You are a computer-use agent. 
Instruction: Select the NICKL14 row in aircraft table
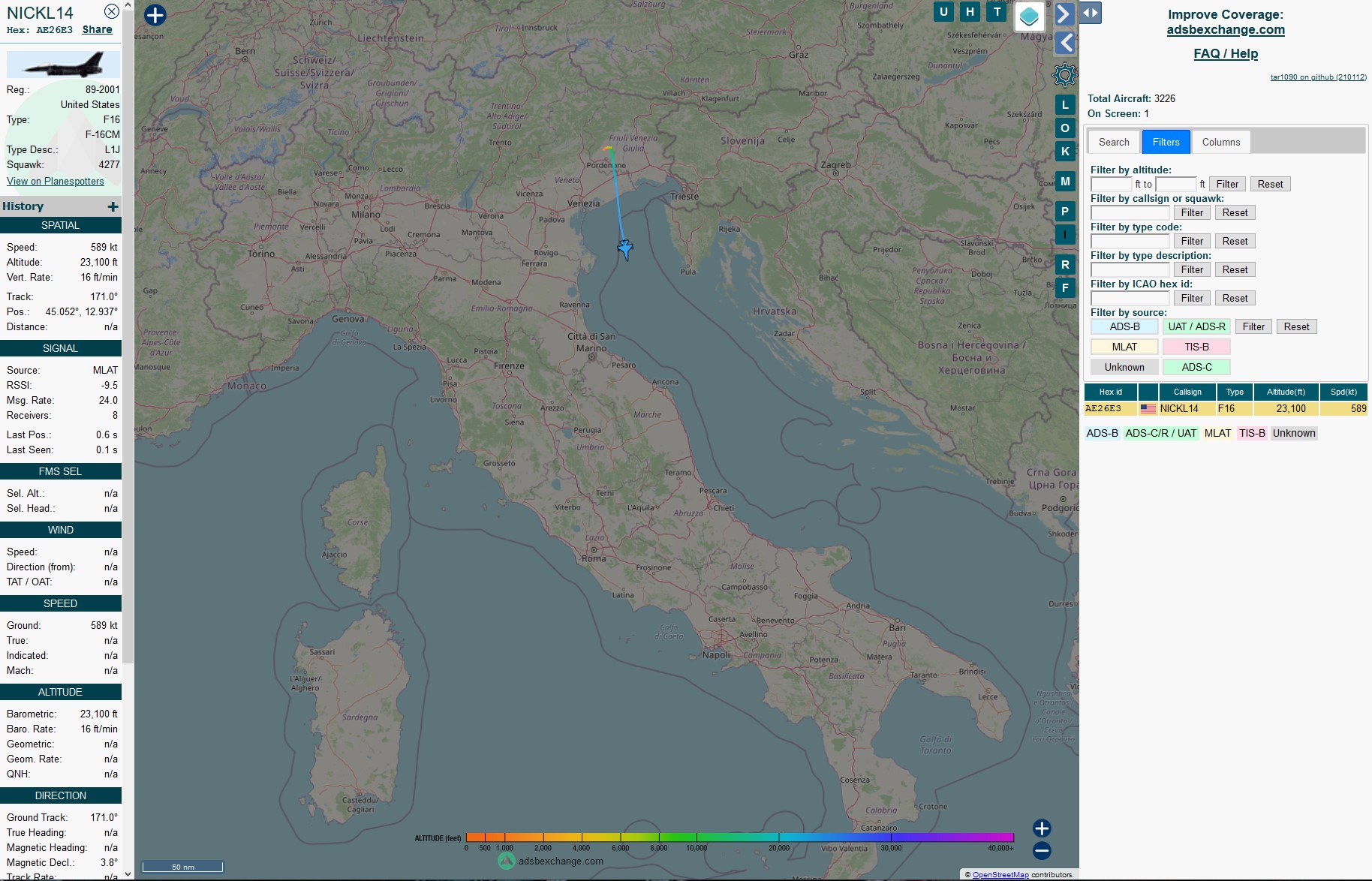[x=1226, y=409]
